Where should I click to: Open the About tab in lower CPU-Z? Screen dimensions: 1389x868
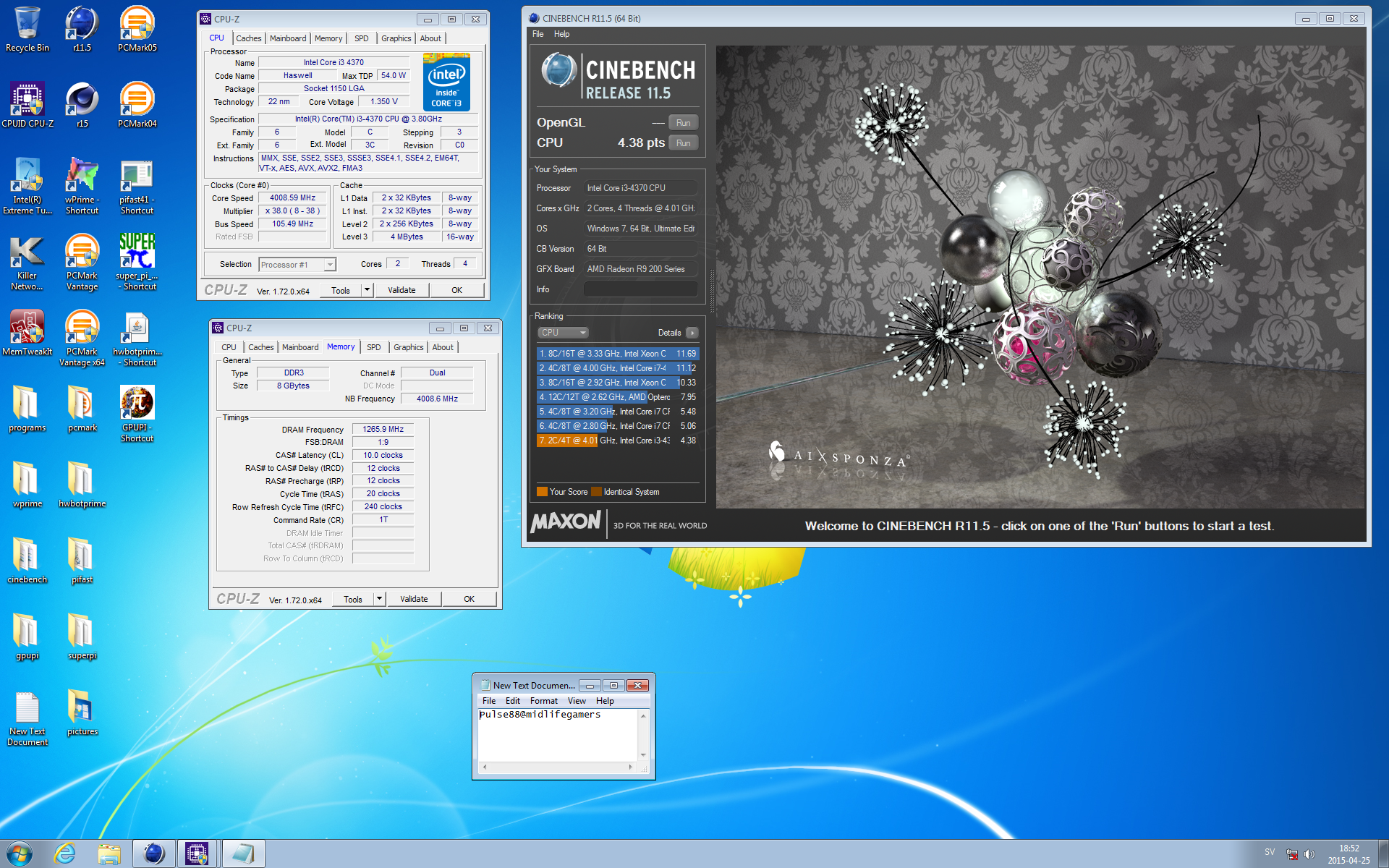coord(443,347)
